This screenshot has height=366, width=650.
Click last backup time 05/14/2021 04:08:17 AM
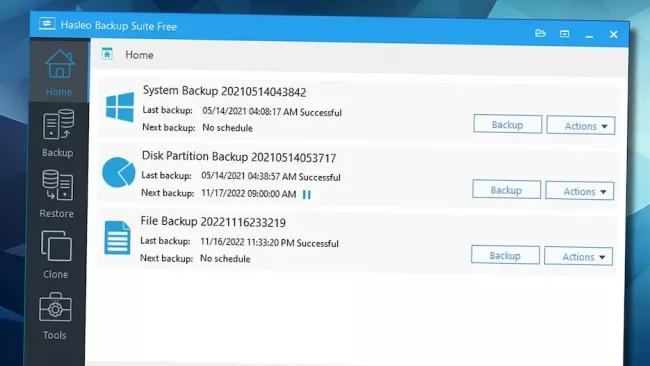coord(250,111)
